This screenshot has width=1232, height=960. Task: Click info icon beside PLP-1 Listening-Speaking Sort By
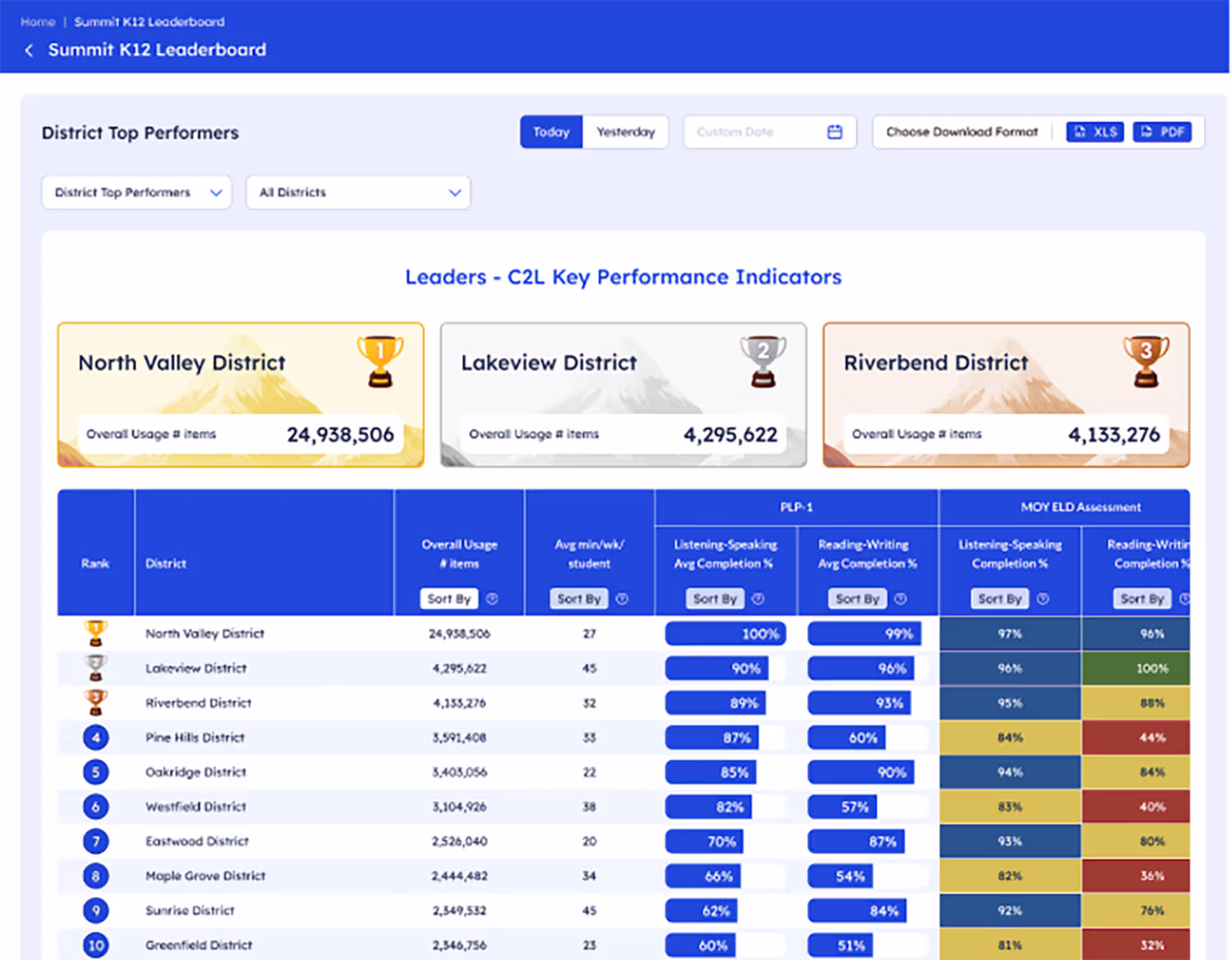758,599
